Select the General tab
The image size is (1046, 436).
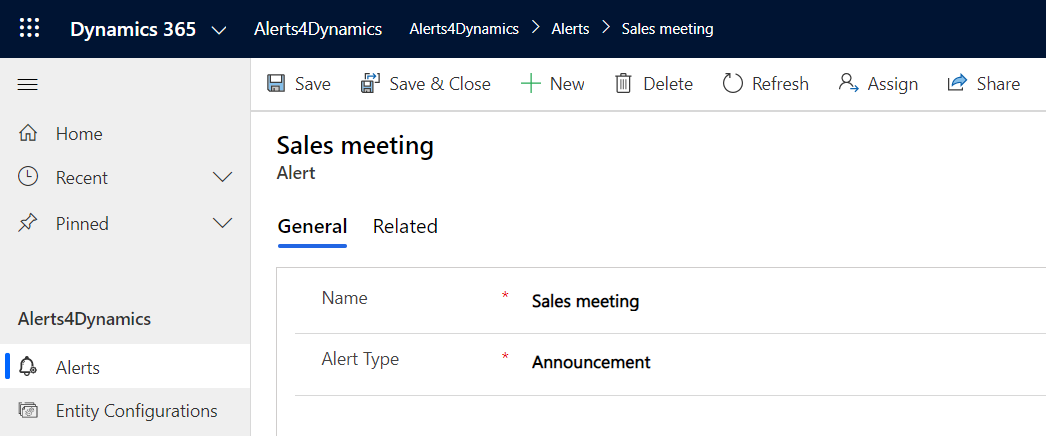tap(312, 227)
